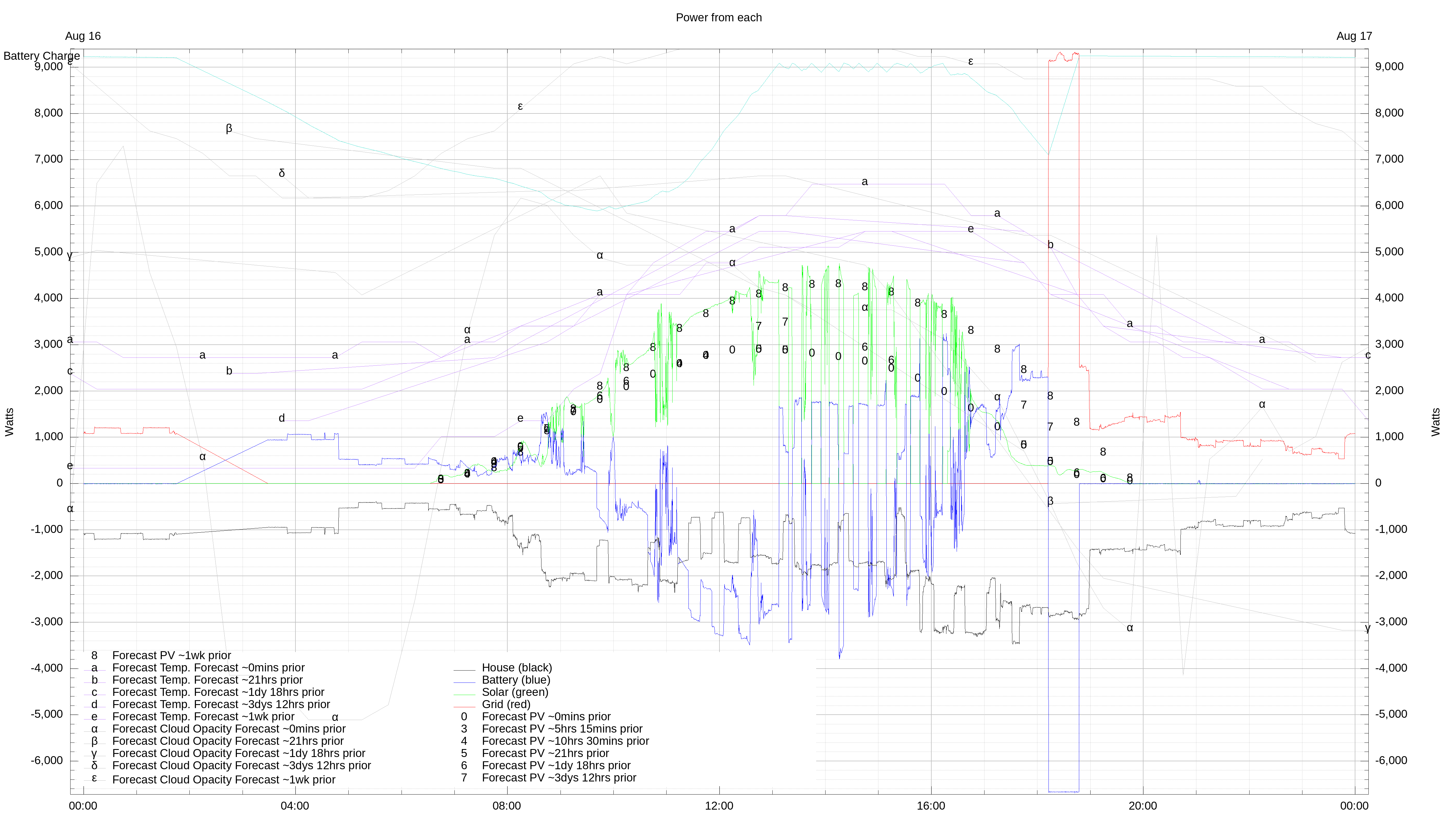Select legend entry 'Battery (blue)'
The image size is (1456, 819).
click(x=516, y=680)
